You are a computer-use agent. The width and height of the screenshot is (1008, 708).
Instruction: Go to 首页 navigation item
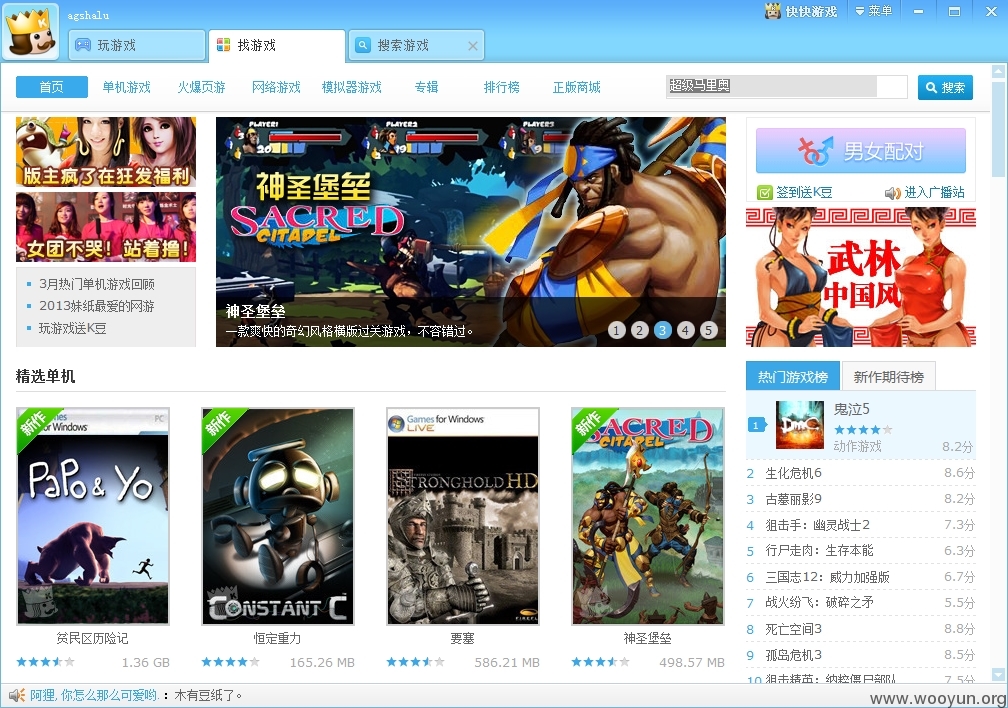pyautogui.click(x=51, y=87)
